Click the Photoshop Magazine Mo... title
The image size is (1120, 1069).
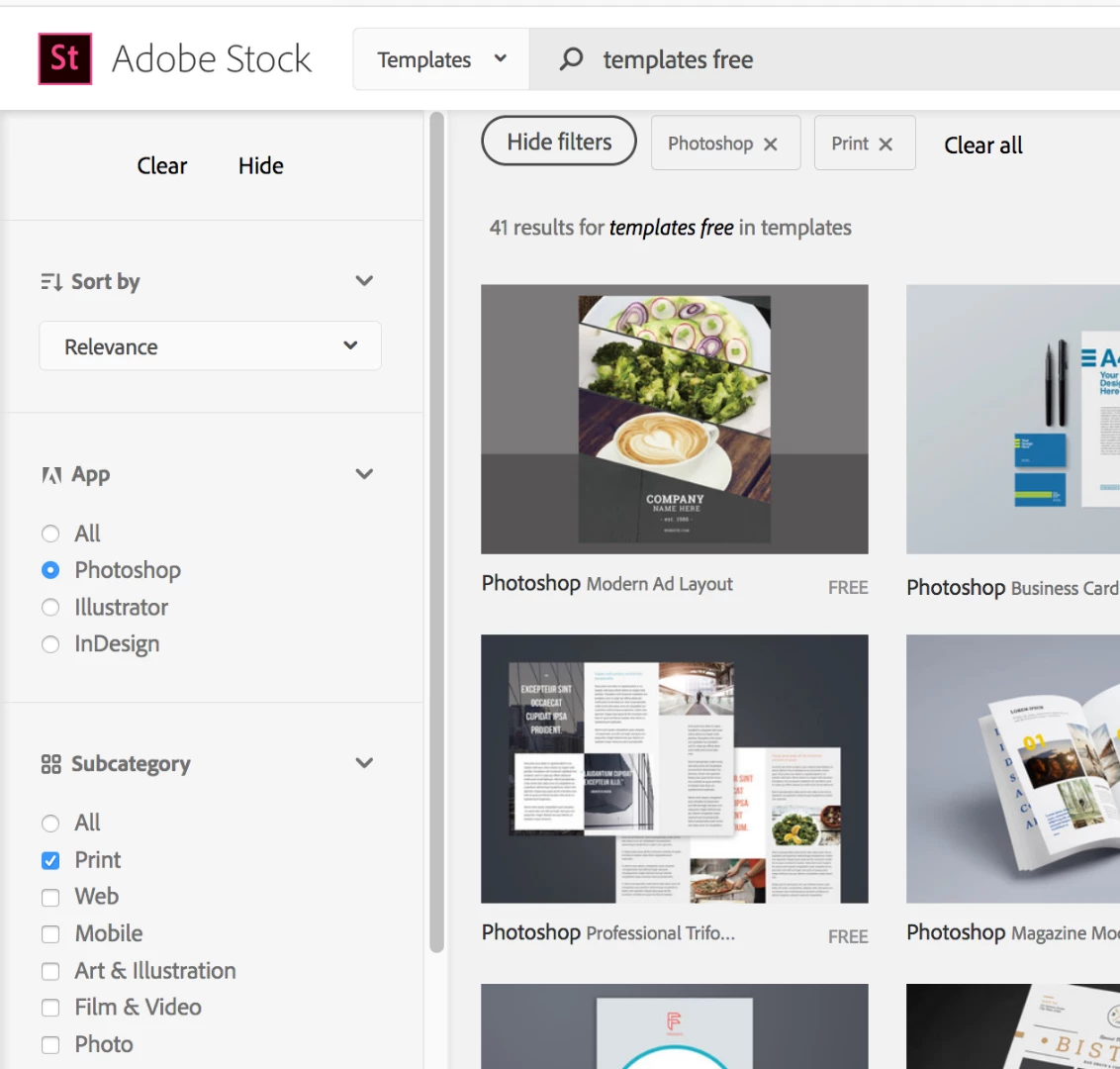[1013, 932]
